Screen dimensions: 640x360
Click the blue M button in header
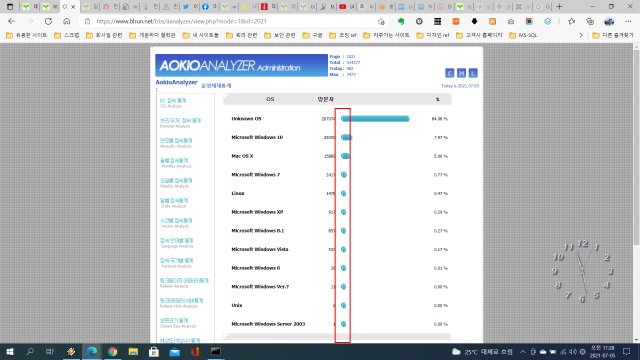pos(461,73)
